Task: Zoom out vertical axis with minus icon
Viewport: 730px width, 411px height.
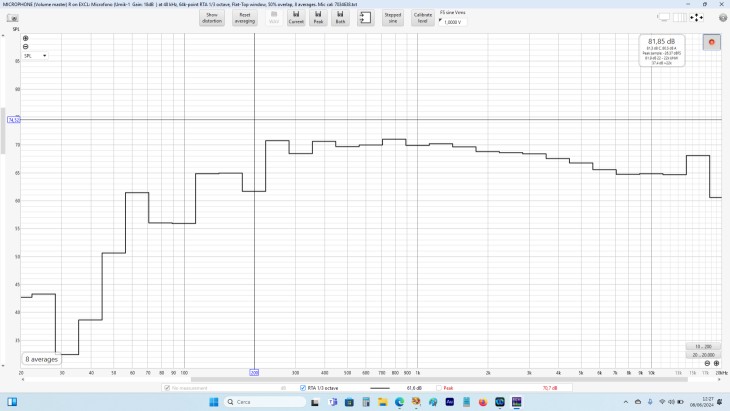Action: click(26, 47)
